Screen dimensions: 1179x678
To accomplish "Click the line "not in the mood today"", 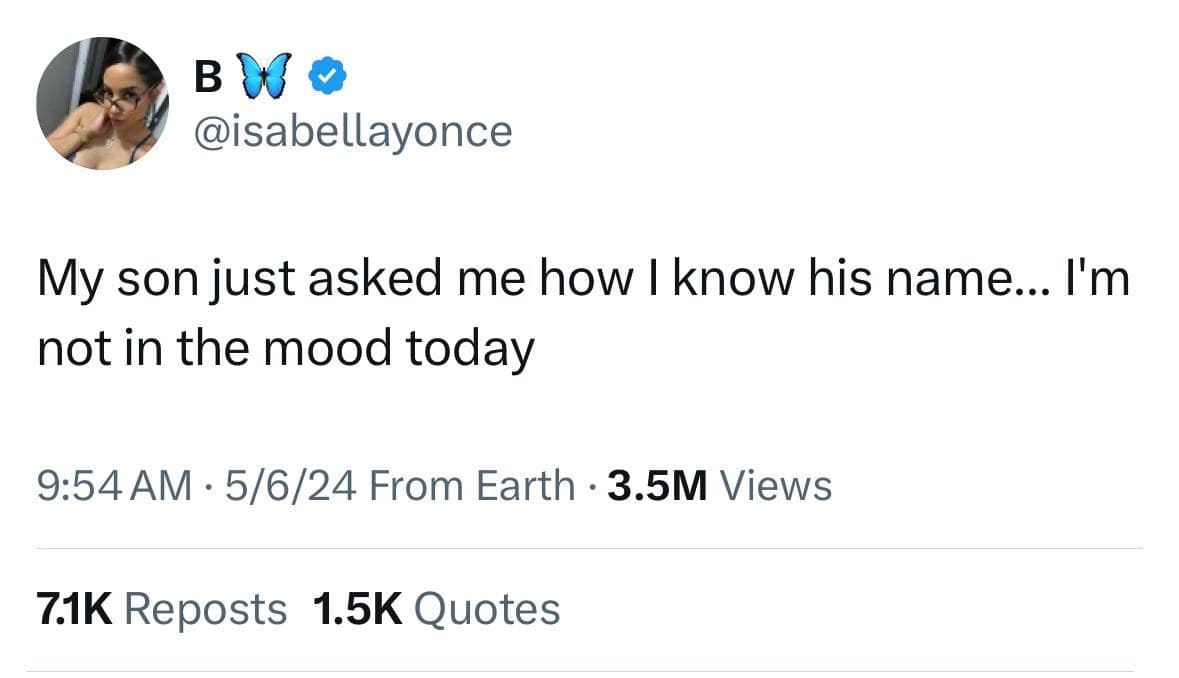I will click(286, 349).
